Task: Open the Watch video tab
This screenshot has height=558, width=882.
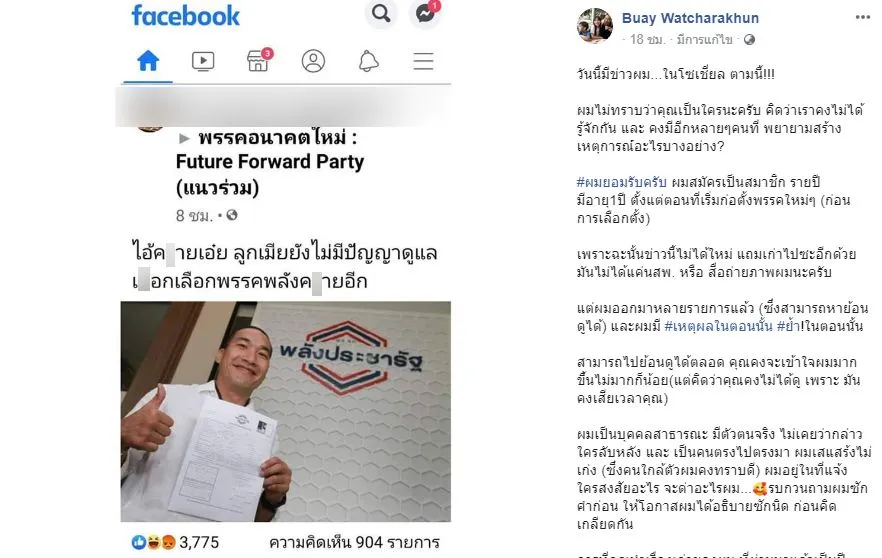Action: [x=203, y=61]
